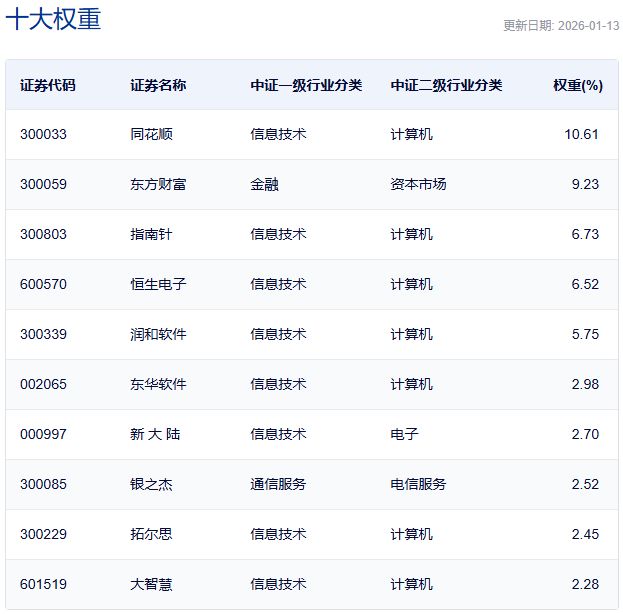This screenshot has width=623, height=614.
Task: Click weight value 2.28
Action: (585, 585)
